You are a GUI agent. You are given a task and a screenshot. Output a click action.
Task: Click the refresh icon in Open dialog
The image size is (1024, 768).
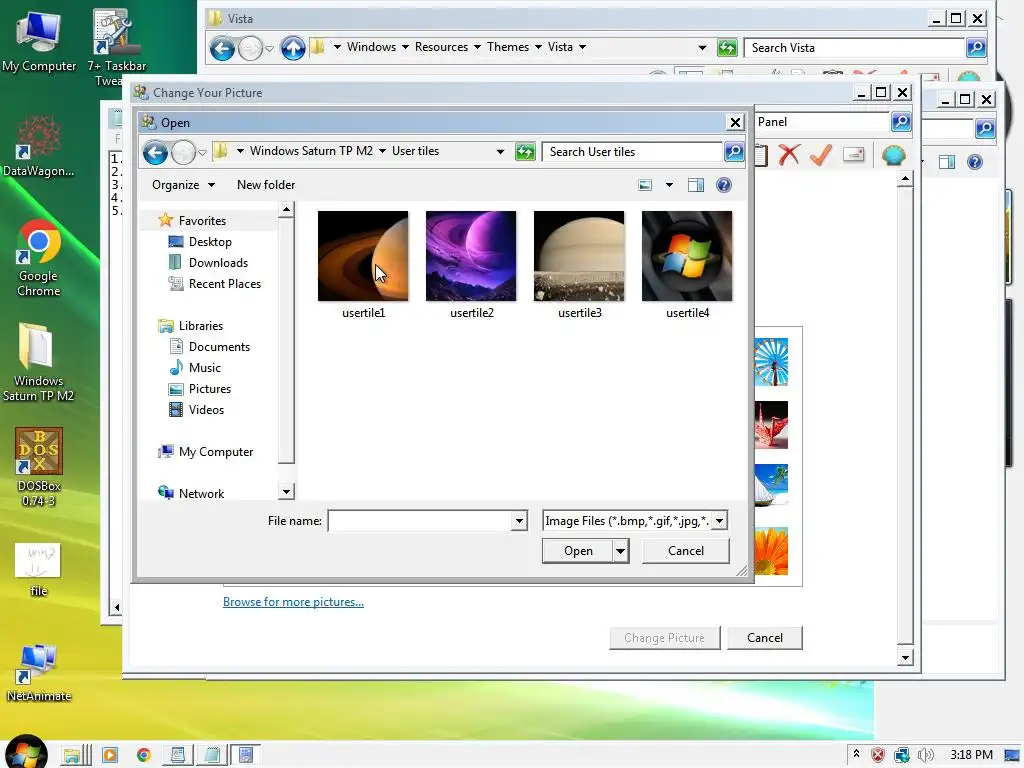point(525,152)
